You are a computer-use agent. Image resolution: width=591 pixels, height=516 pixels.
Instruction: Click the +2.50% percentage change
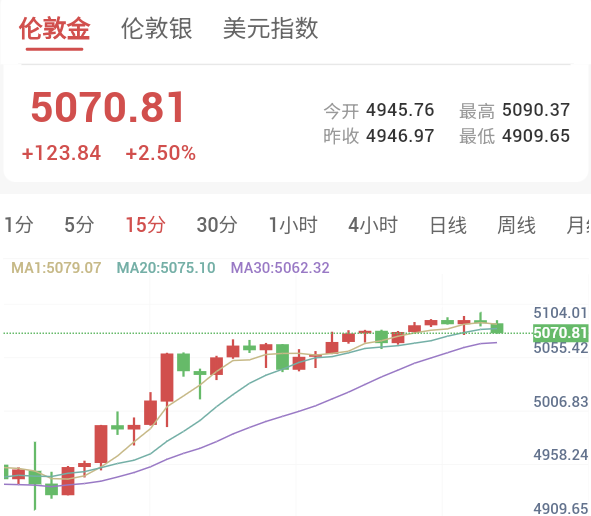coord(161,153)
